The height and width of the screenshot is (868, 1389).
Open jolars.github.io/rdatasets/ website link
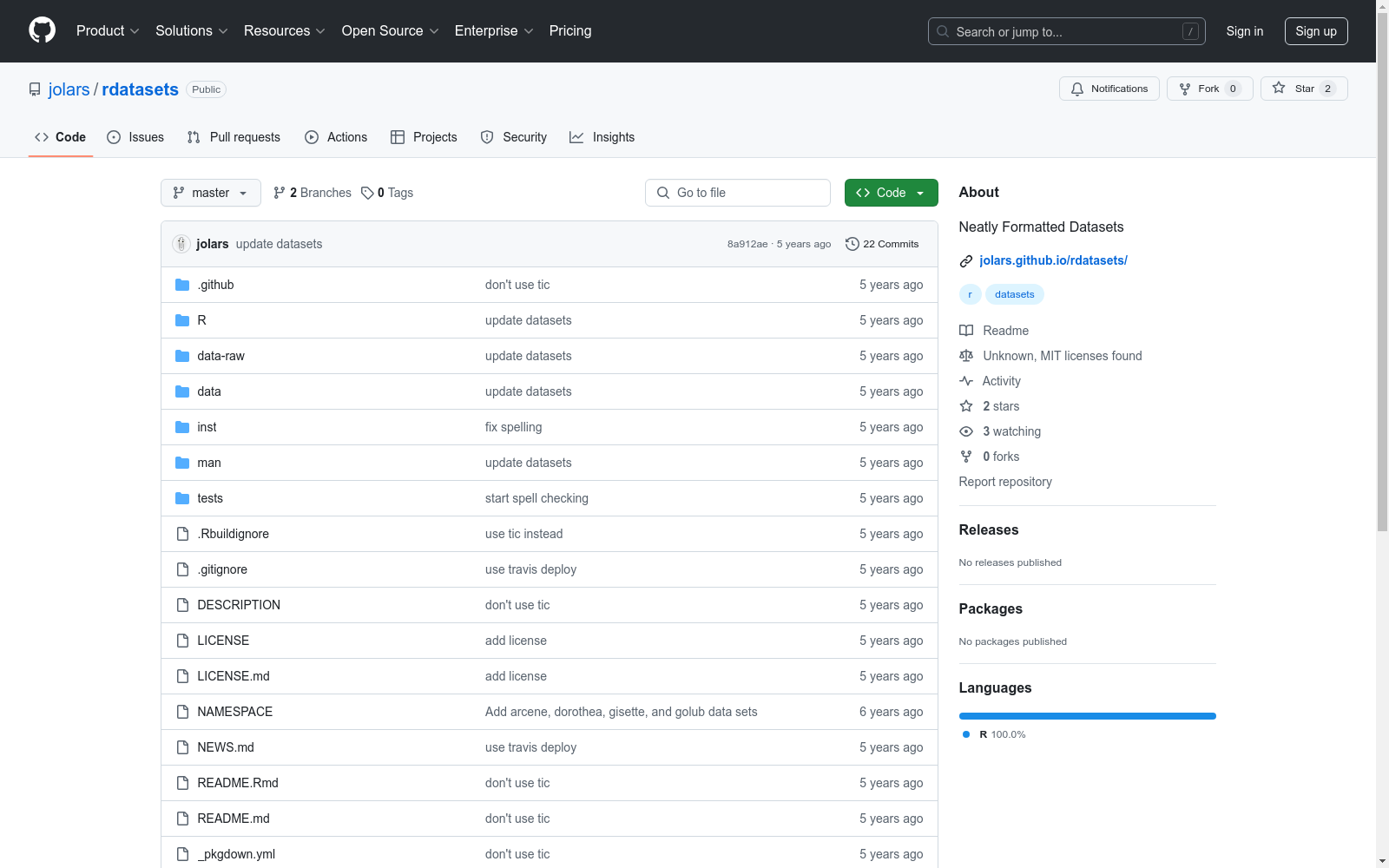(1053, 260)
